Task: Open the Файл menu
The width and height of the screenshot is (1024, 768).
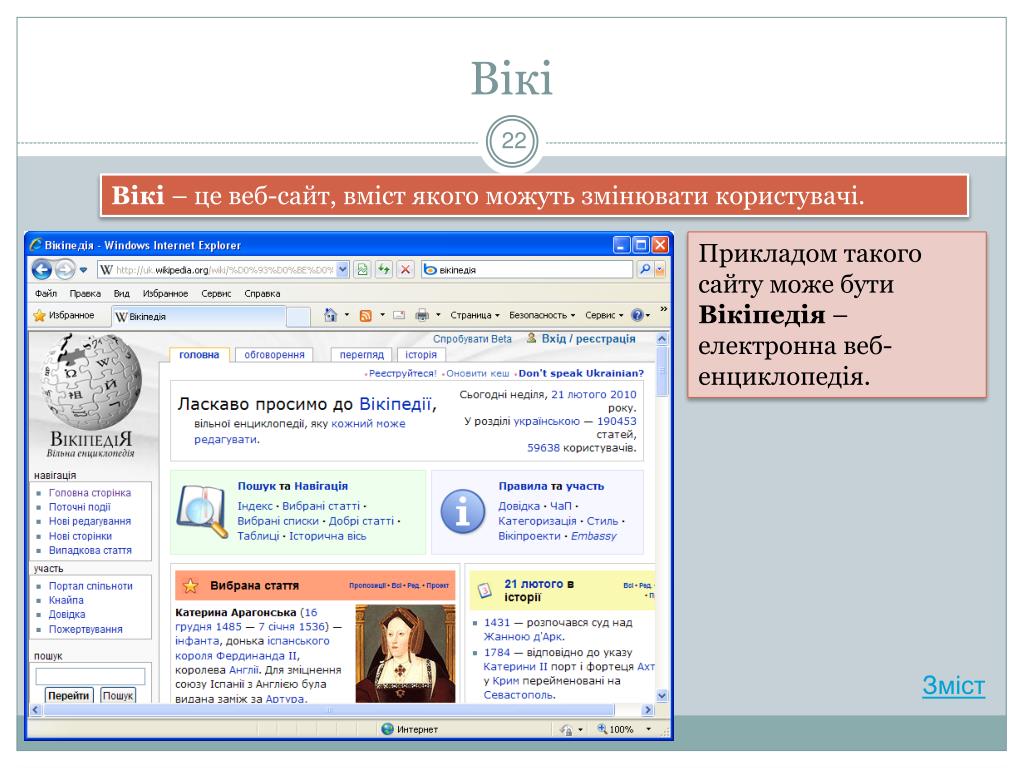Action: [46, 294]
